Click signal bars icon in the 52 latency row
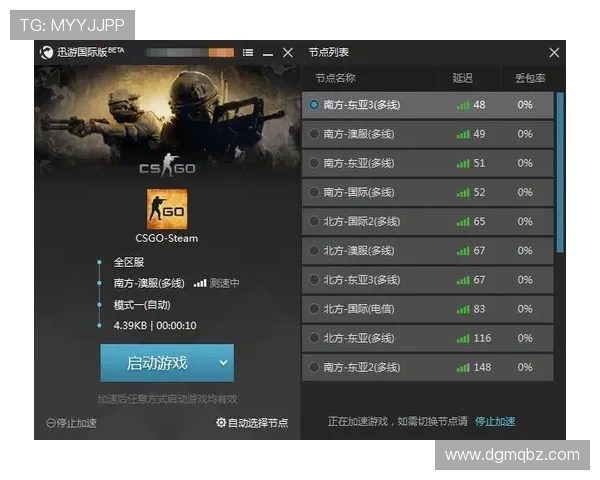 click(x=463, y=193)
